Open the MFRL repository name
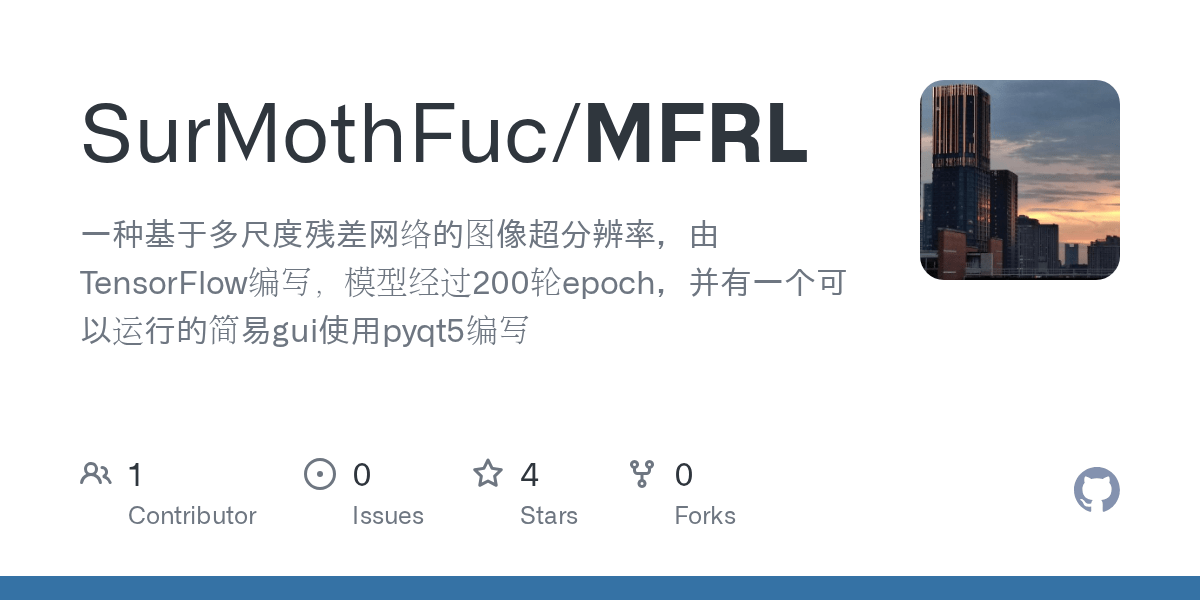Screen dimensions: 1200x600 tap(696, 135)
